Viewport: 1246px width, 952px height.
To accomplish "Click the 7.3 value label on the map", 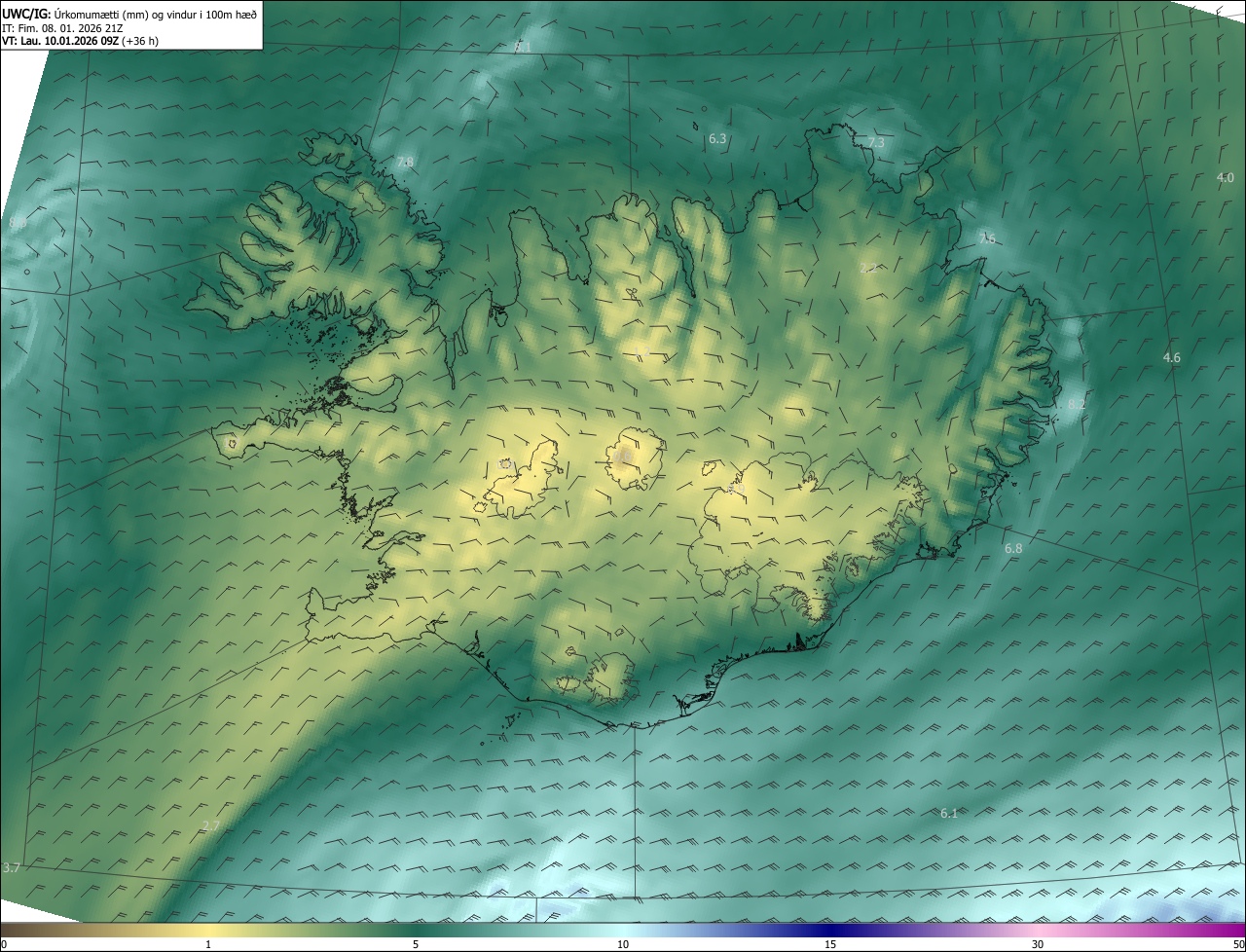I will pos(876,143).
